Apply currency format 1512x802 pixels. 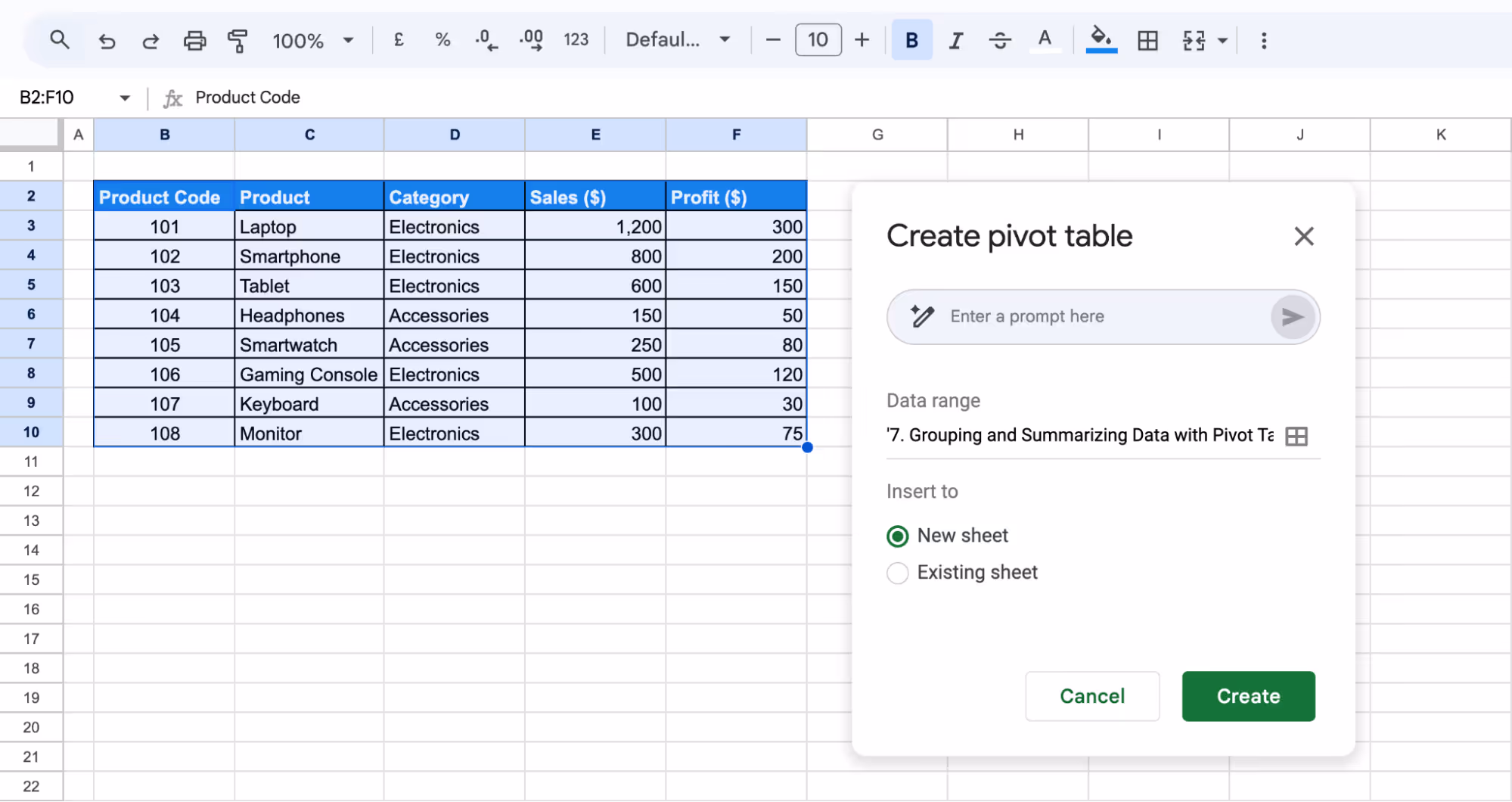coord(399,40)
